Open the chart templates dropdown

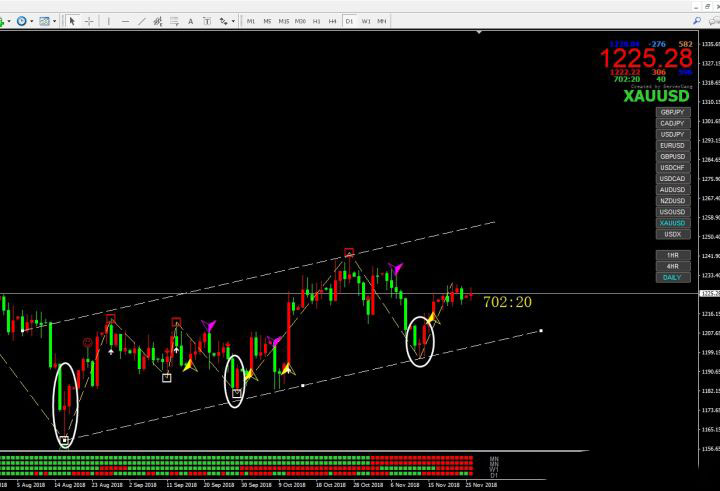coord(48,21)
